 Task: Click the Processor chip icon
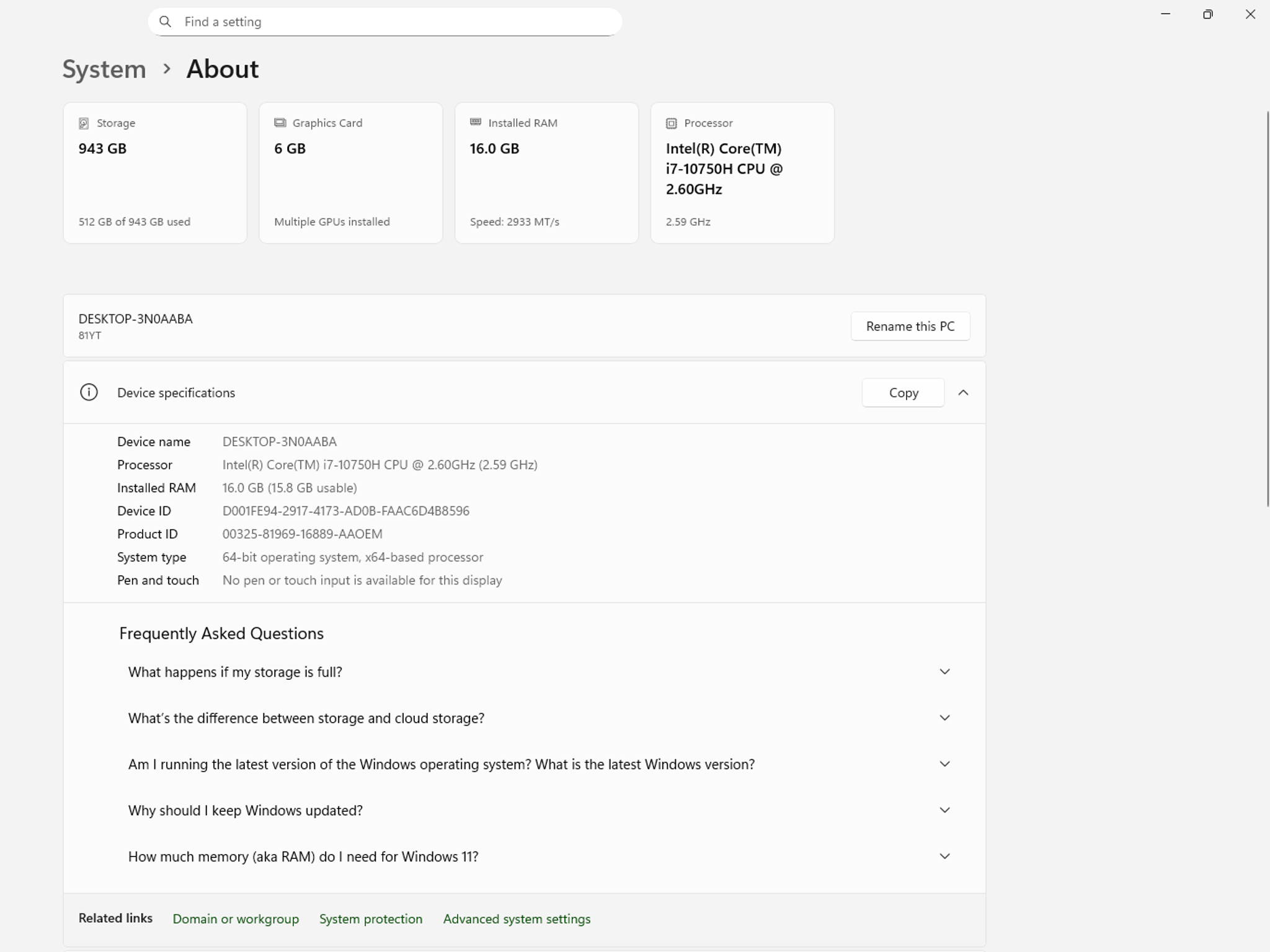click(x=671, y=123)
